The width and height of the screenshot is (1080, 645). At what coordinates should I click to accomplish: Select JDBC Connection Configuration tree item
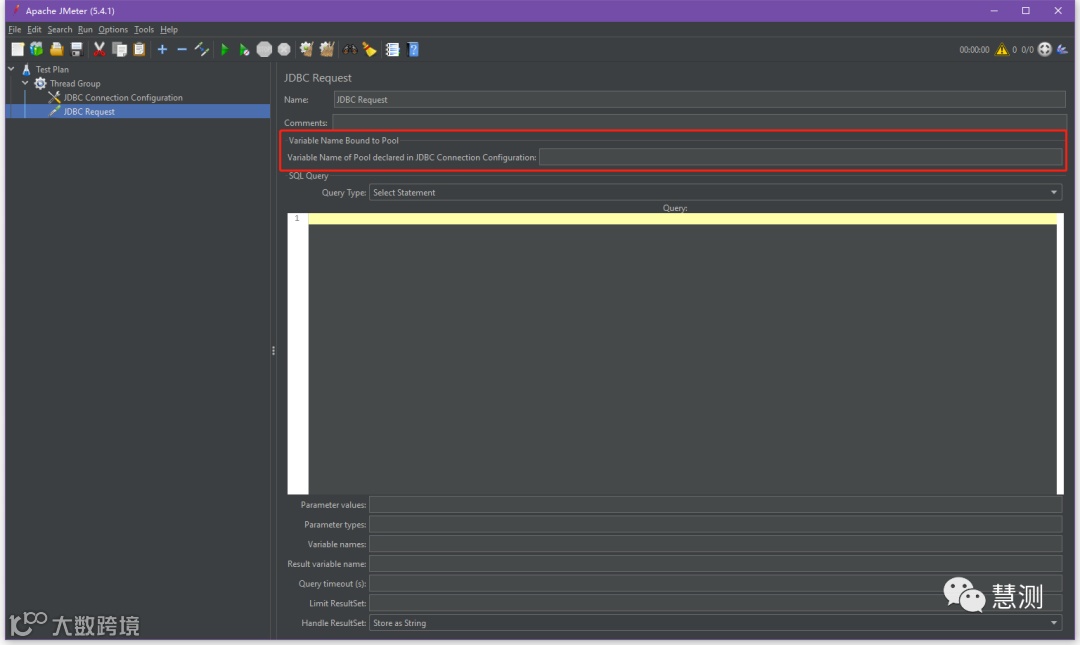(123, 97)
